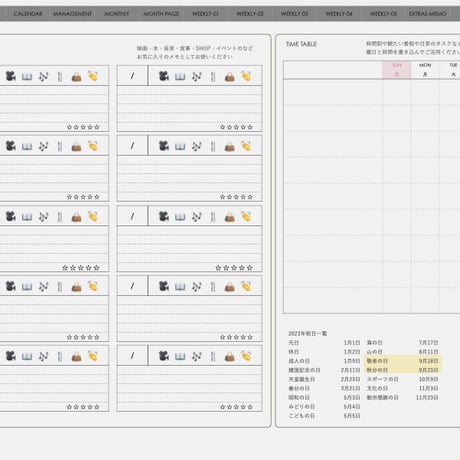The width and height of the screenshot is (460, 460).
Task: Go to the MONTHLY tab
Action: click(117, 14)
